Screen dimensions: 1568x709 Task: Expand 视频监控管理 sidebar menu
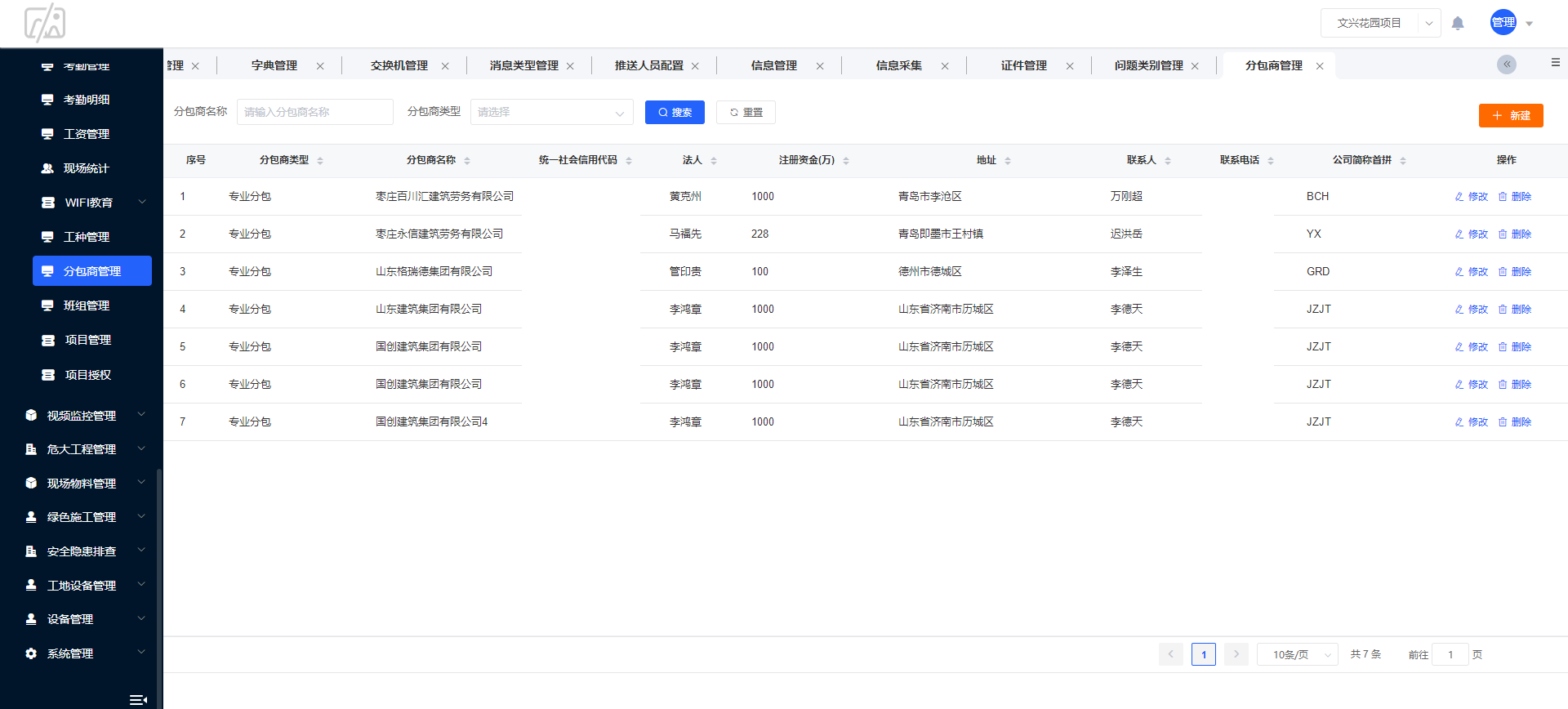[x=141, y=415]
